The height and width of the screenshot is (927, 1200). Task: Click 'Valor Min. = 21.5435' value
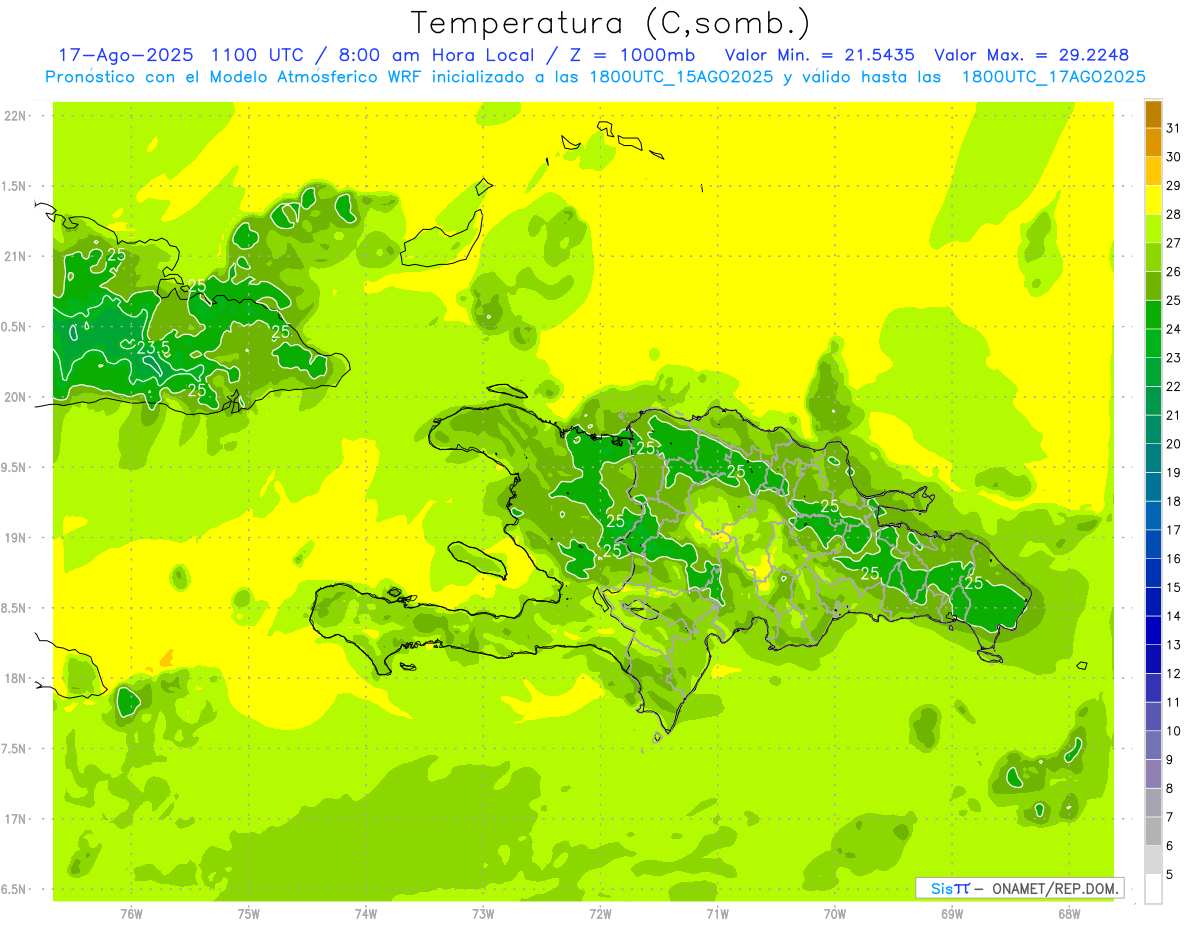(x=819, y=54)
